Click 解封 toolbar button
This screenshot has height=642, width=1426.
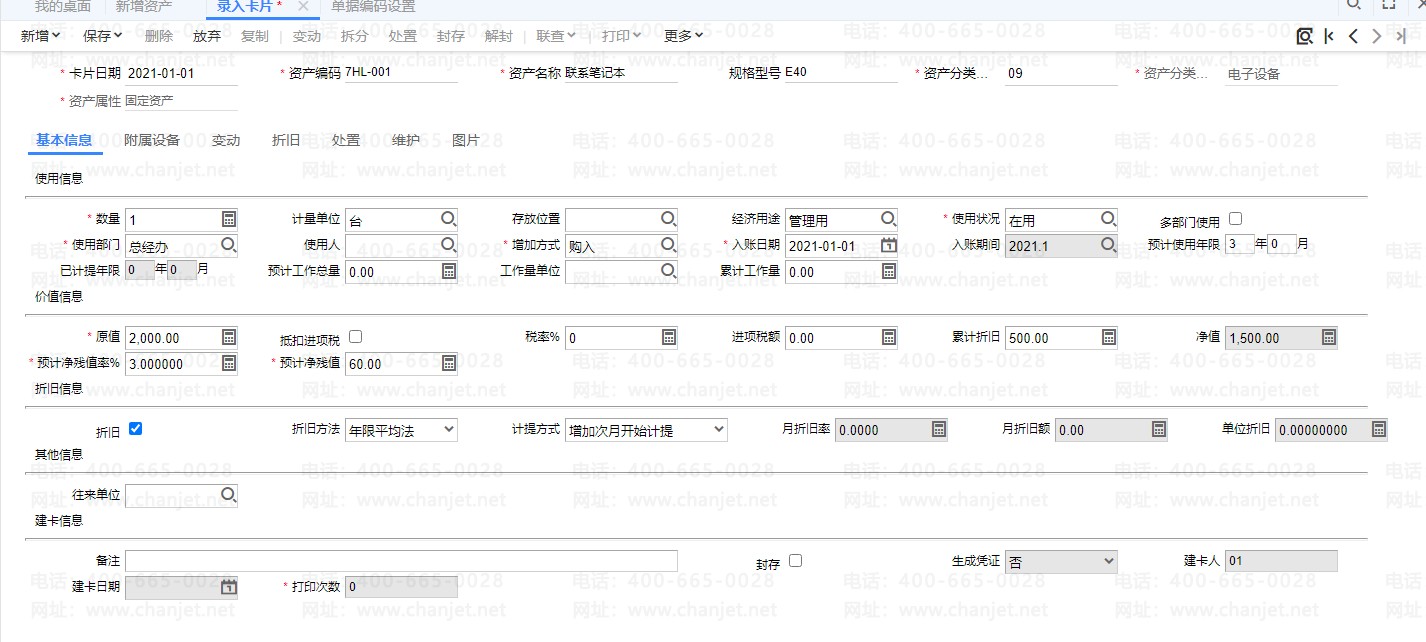[x=498, y=36]
